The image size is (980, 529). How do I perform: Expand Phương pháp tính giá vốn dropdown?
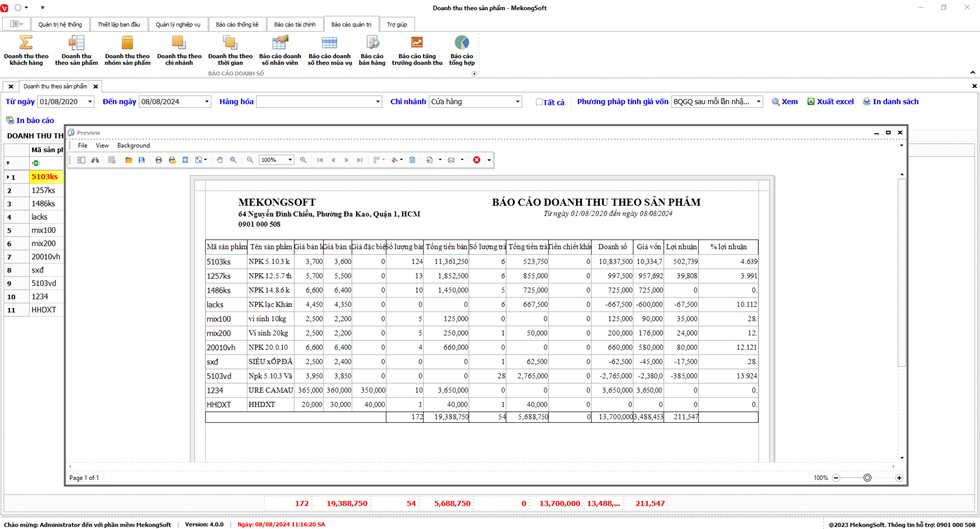(x=759, y=102)
